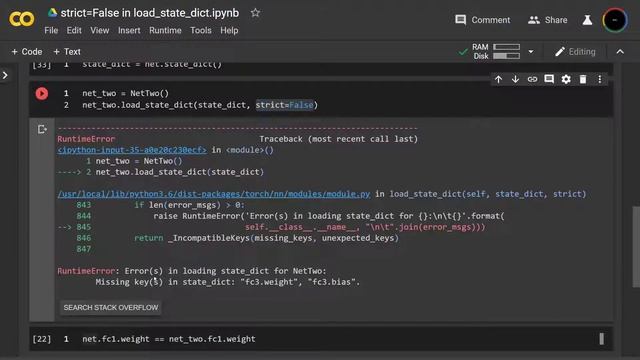
Task: Click the RAM and Disk usage indicator
Action: [x=496, y=51]
